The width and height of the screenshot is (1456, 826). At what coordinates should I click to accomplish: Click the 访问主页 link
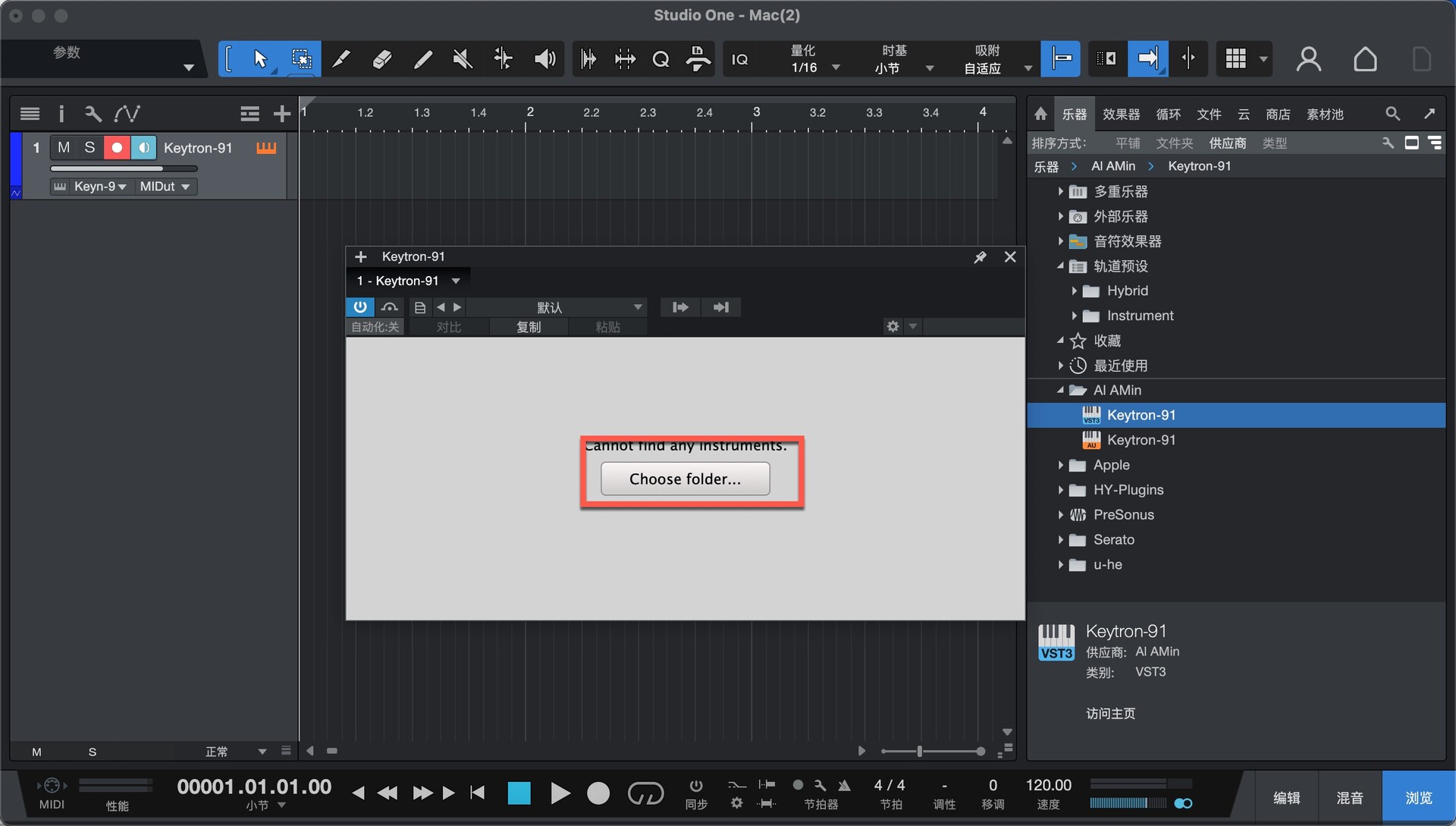coord(1110,713)
